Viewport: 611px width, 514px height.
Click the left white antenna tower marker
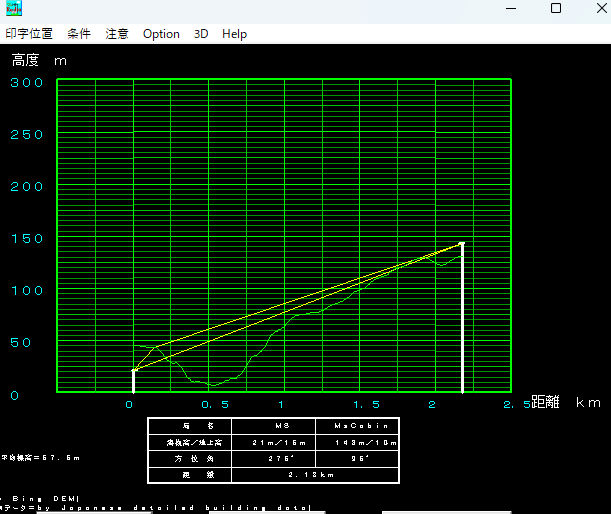(x=133, y=381)
